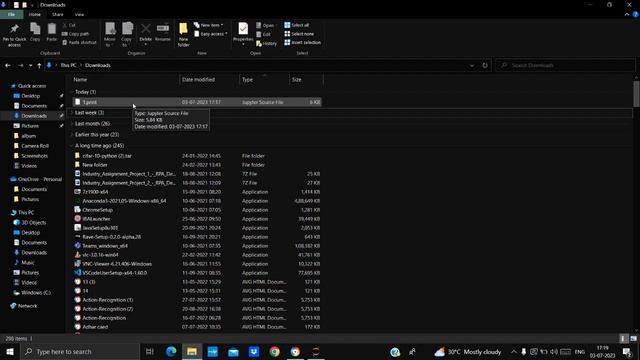The width and height of the screenshot is (640, 360).
Task: Switch to the Share ribbon tab
Action: (58, 14)
